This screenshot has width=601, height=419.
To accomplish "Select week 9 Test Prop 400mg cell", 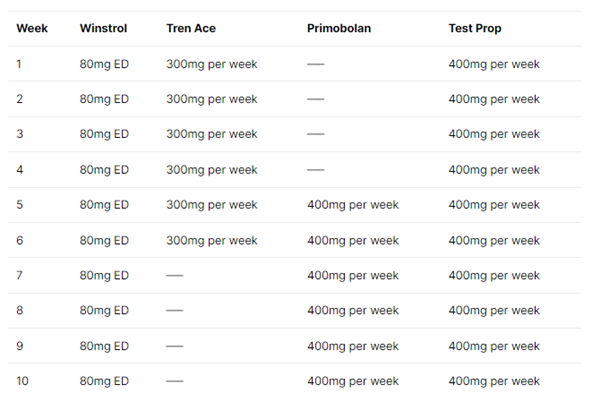I will click(494, 346).
